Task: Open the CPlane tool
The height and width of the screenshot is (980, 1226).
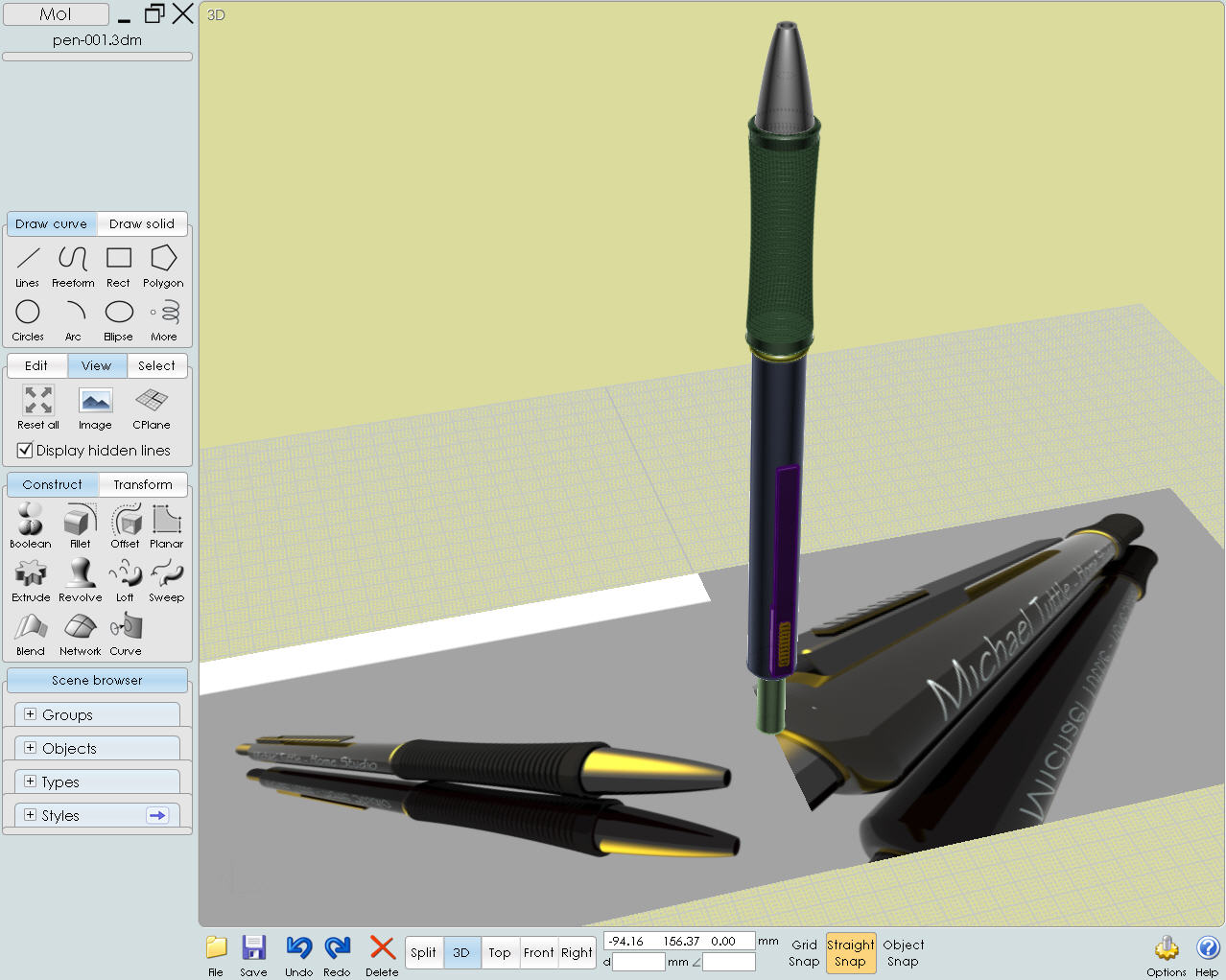Action: click(152, 408)
